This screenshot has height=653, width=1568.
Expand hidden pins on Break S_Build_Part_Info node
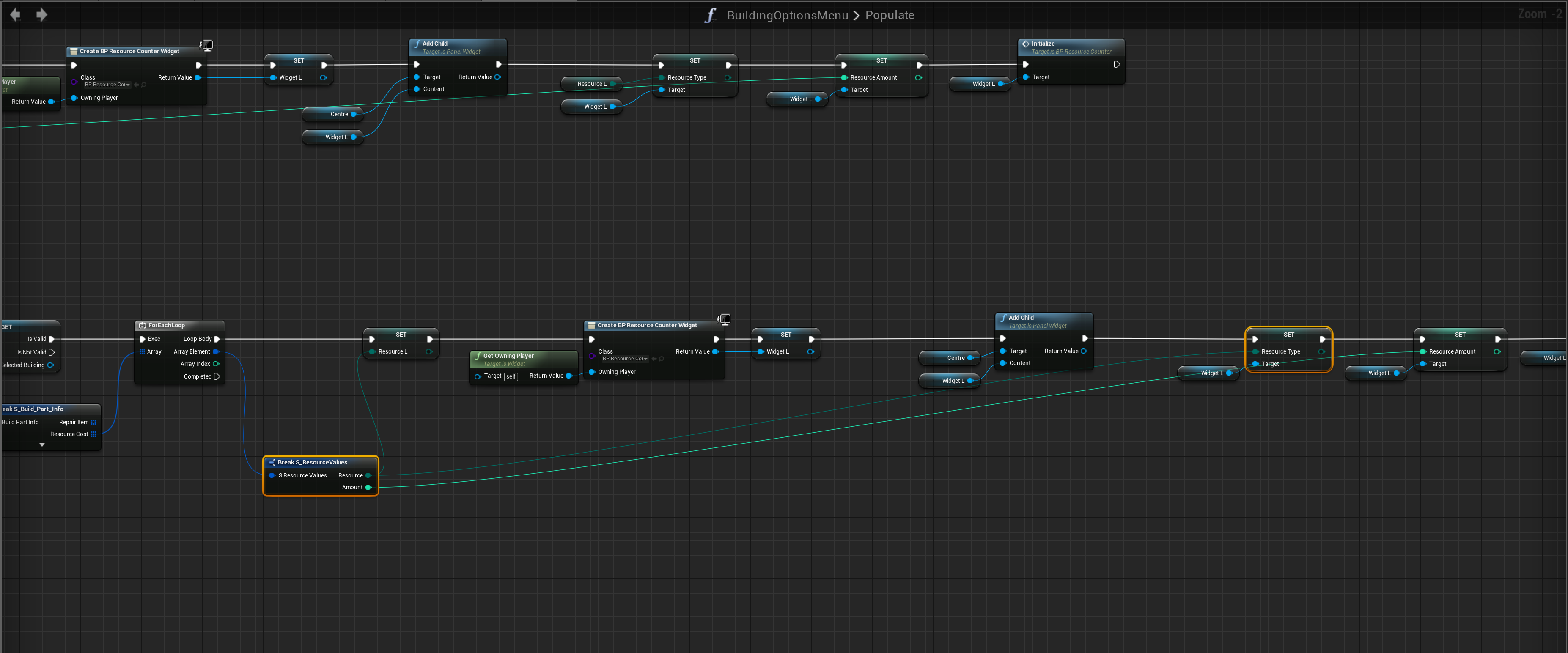(x=42, y=445)
